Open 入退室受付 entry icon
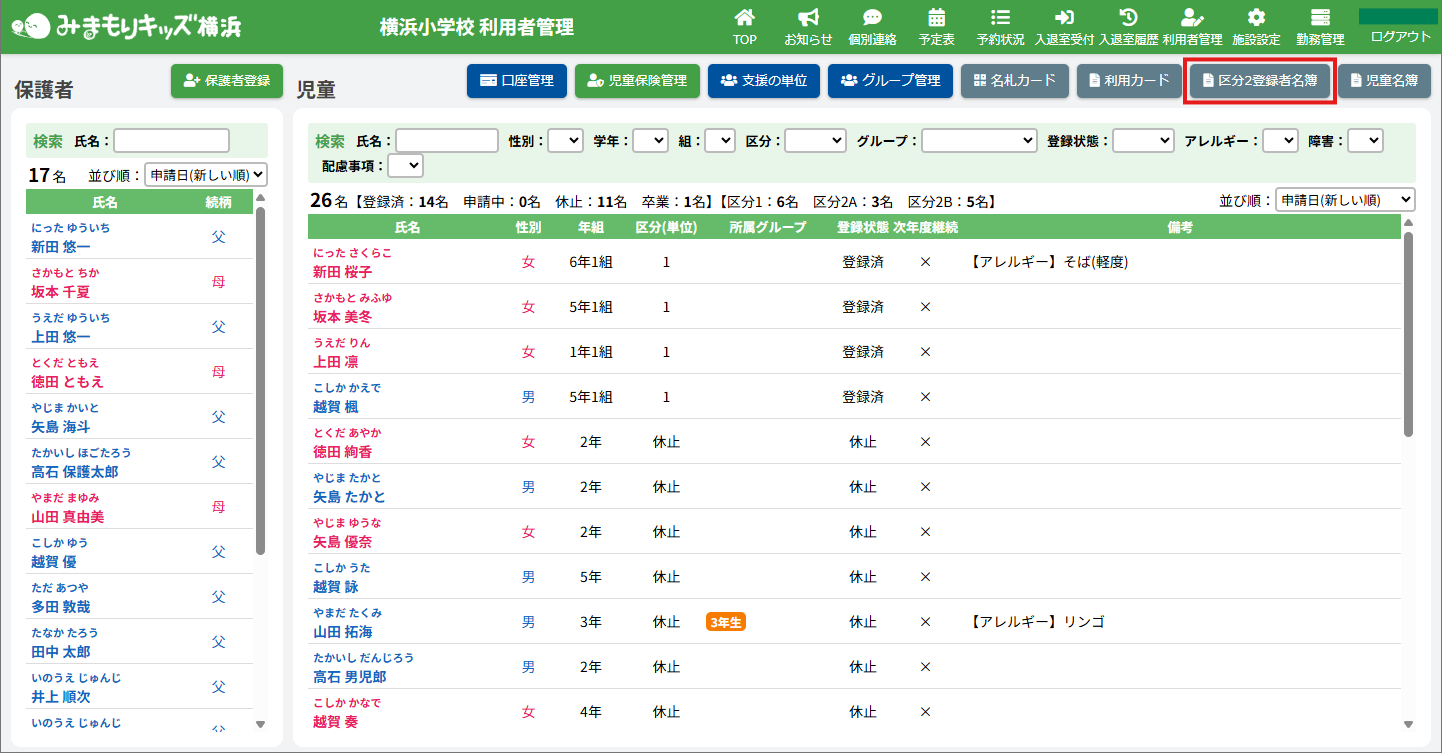Screen dimensions: 1442x753 tap(1064, 18)
